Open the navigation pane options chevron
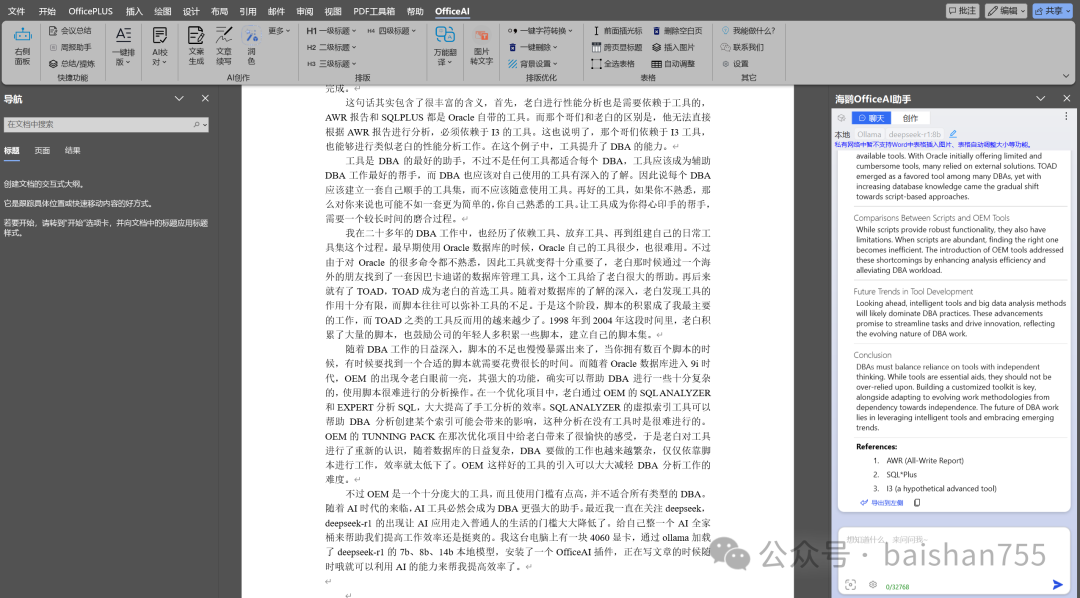 pos(179,99)
